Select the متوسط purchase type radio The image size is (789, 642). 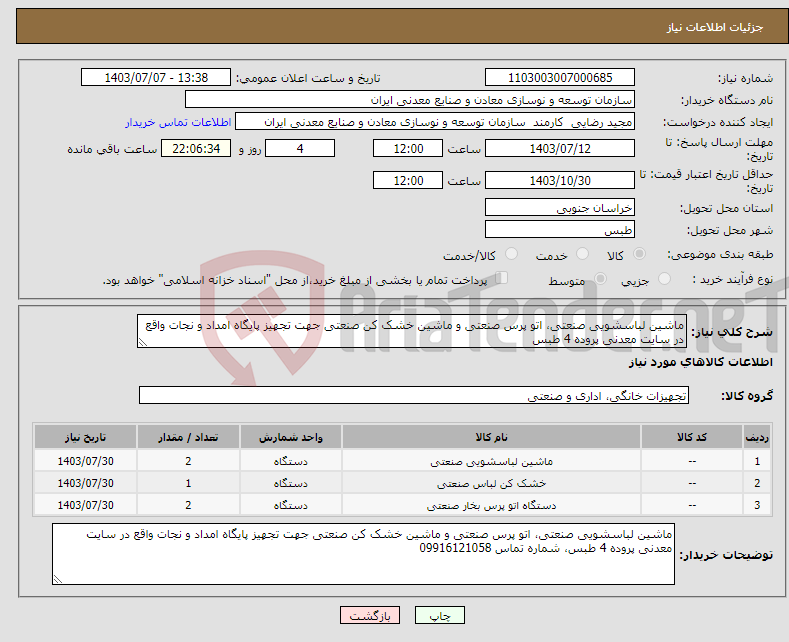pyautogui.click(x=600, y=279)
